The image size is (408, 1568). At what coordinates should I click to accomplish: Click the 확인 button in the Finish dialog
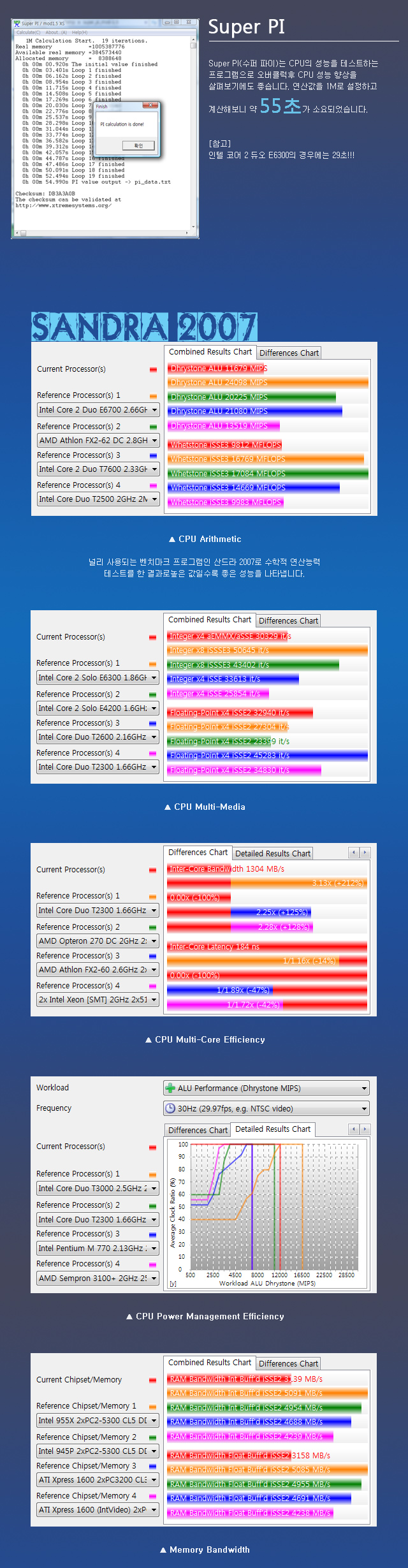138,145
